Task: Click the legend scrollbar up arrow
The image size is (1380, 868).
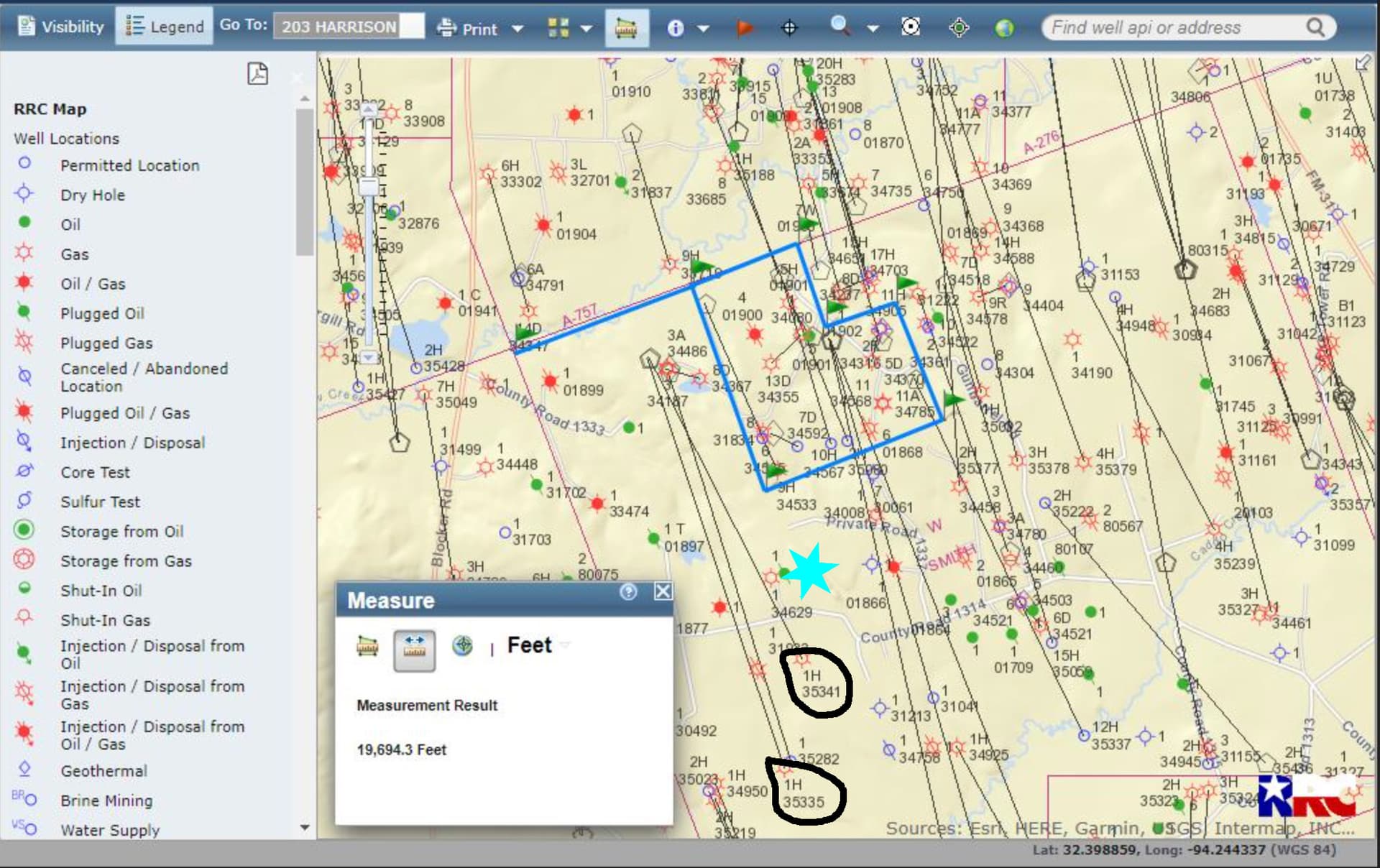Action: click(305, 98)
